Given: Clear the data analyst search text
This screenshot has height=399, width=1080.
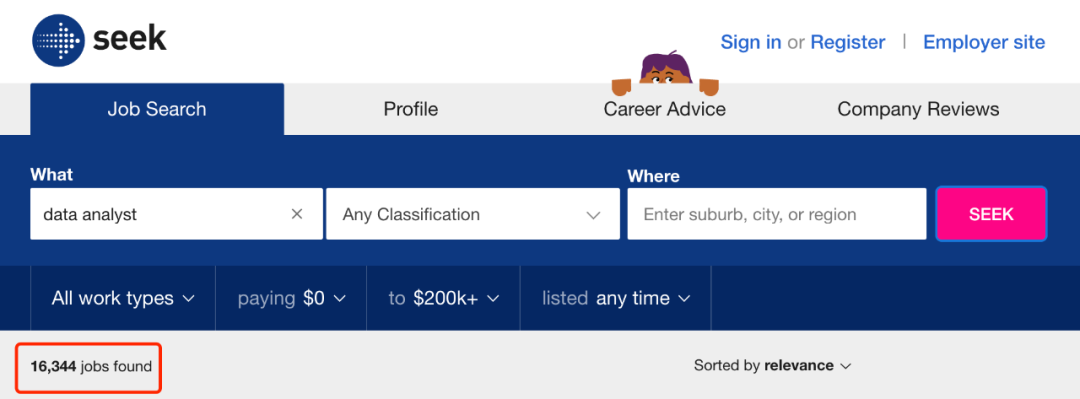Looking at the screenshot, I should (297, 214).
